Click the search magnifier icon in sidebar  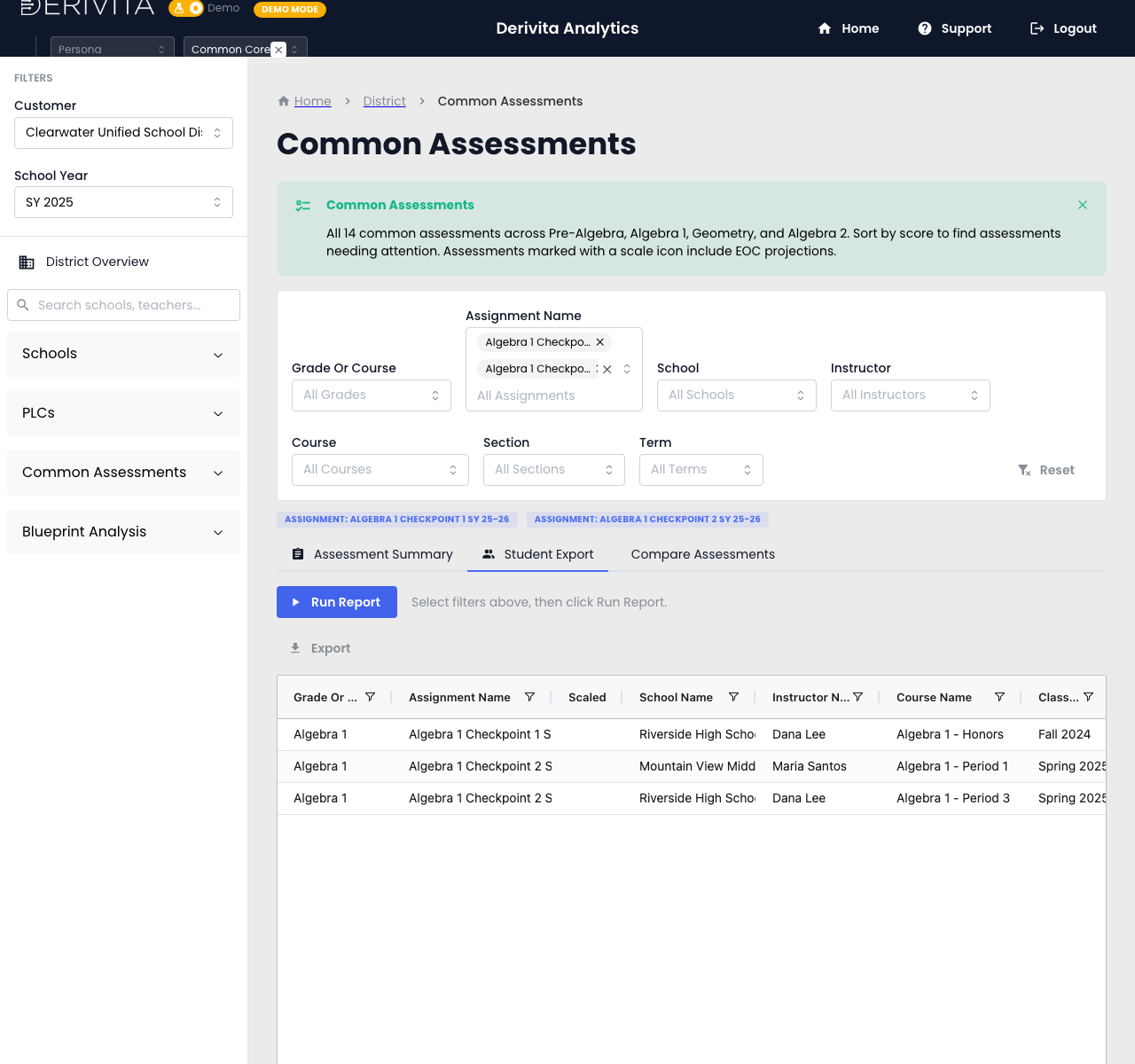pos(23,305)
